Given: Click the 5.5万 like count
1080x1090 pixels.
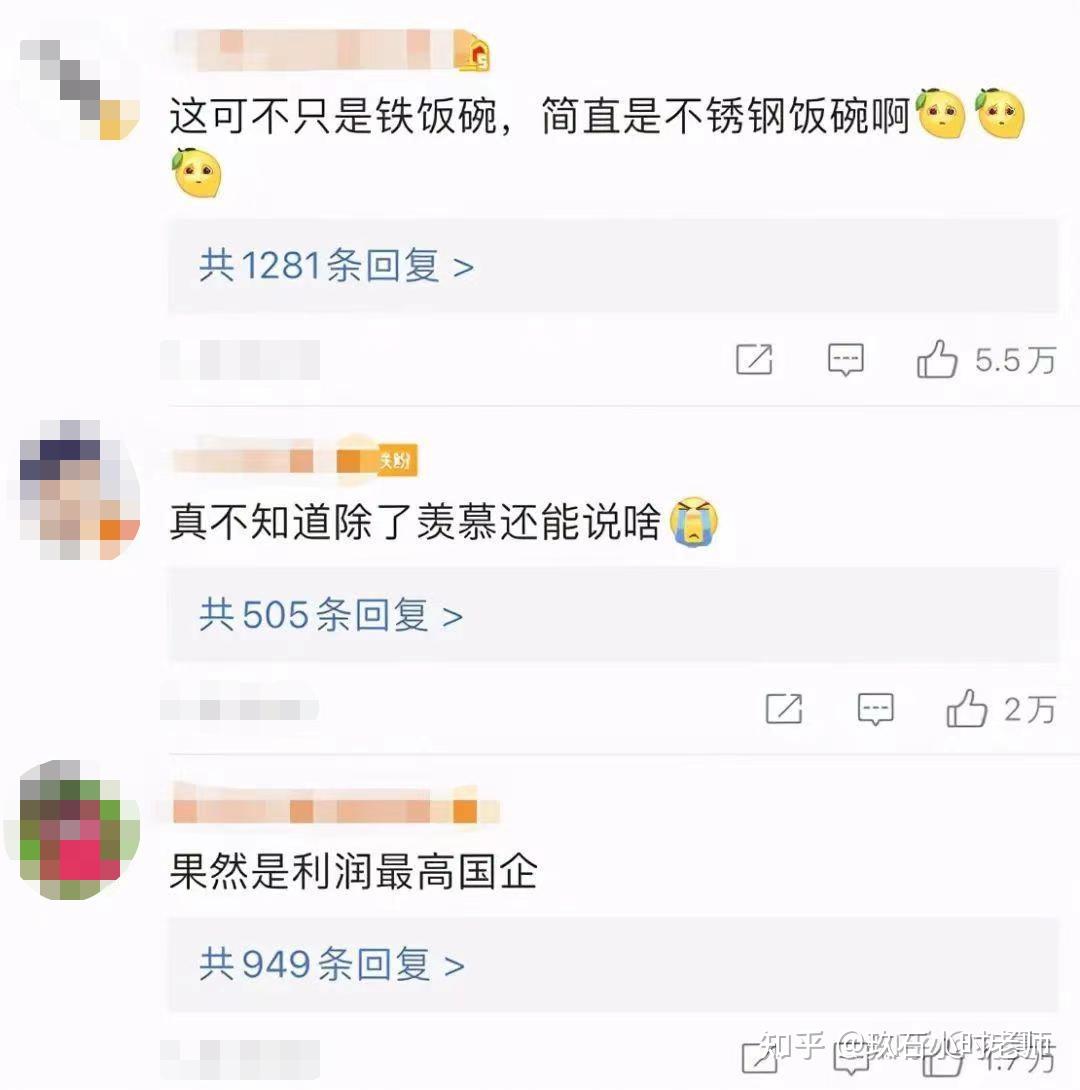Looking at the screenshot, I should [x=1015, y=360].
